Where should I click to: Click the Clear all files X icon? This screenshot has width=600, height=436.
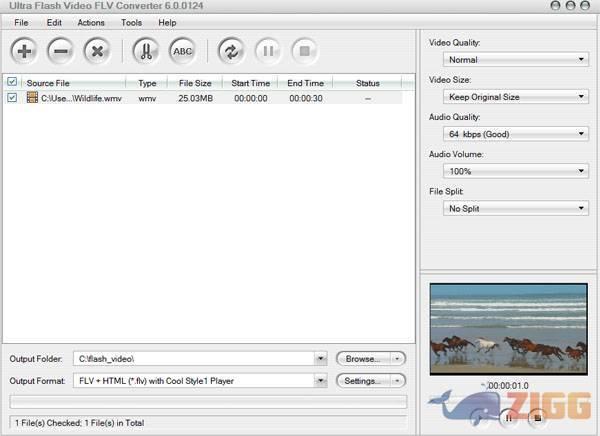click(x=96, y=50)
